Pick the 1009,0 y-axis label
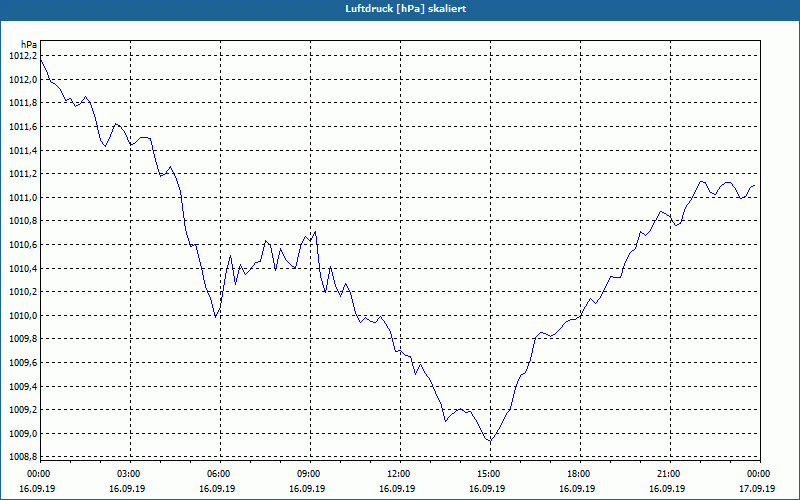800x500 pixels. click(x=23, y=433)
